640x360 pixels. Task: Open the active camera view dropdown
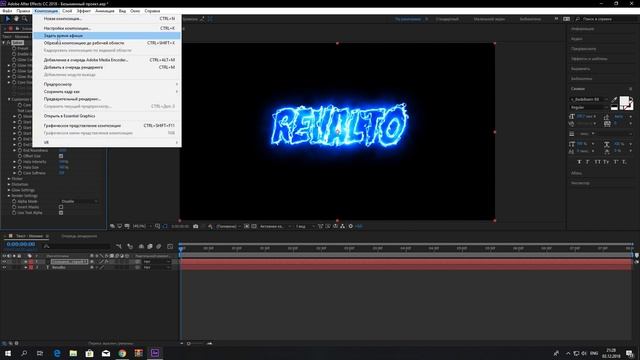[276, 226]
